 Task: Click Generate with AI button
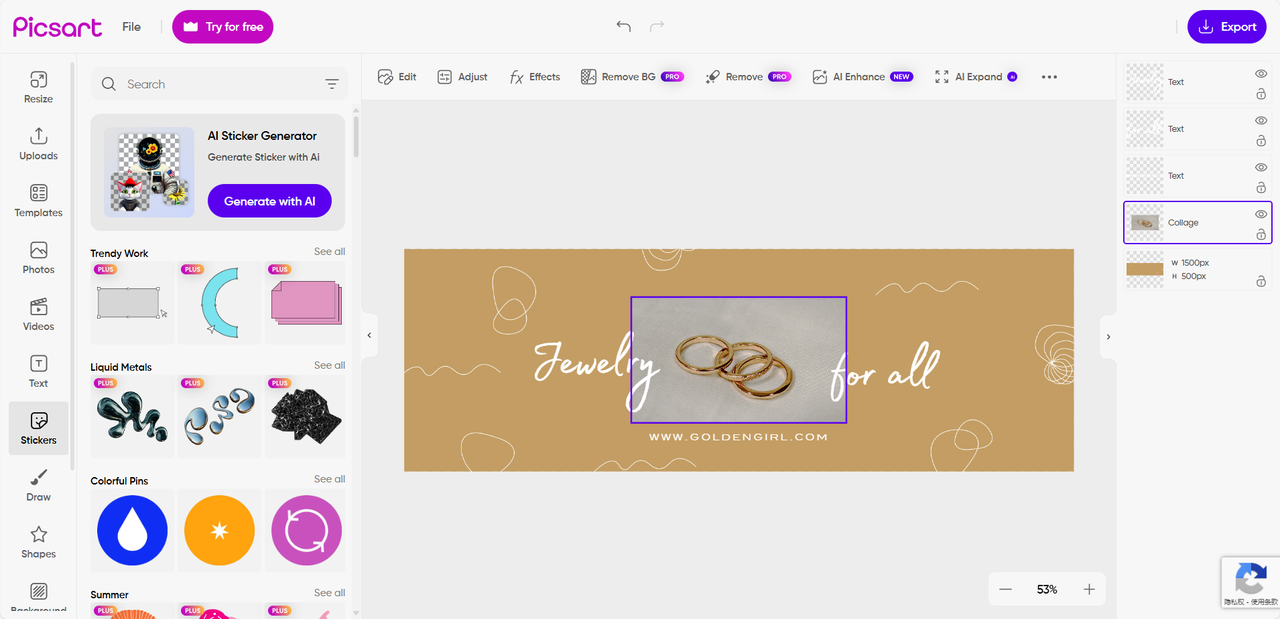[x=270, y=201]
